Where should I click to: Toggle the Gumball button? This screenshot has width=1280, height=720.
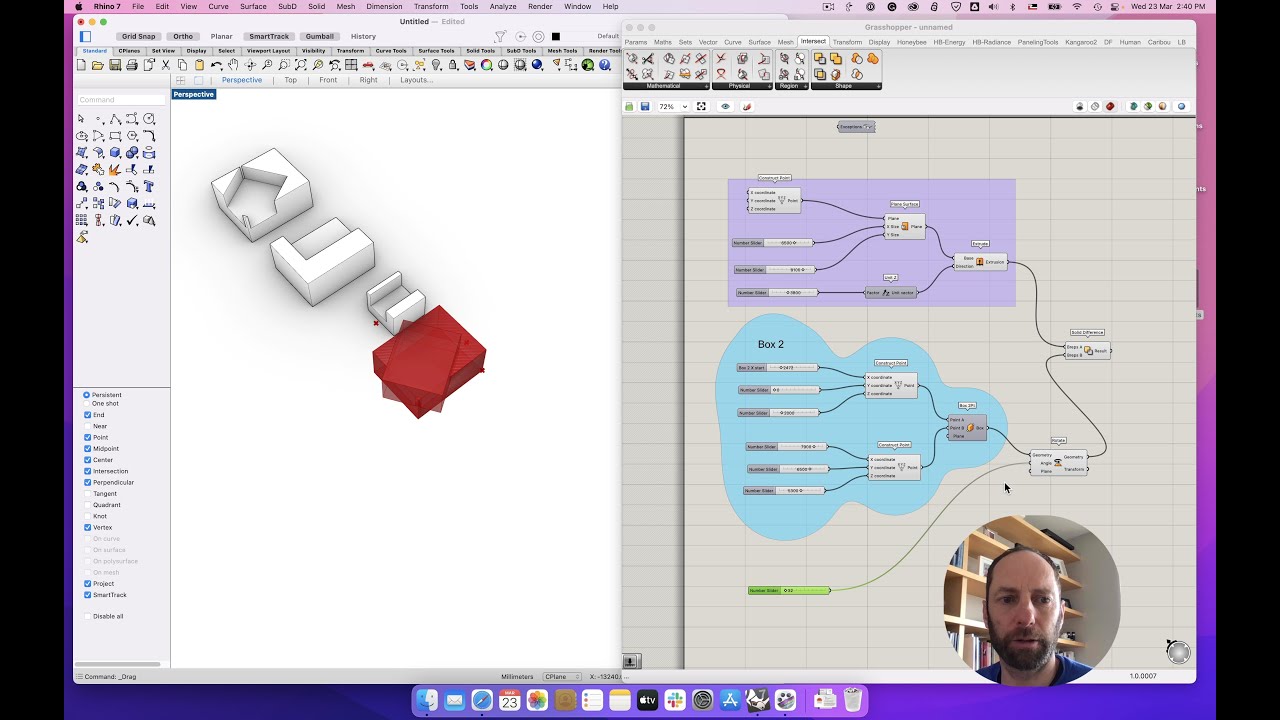(x=320, y=36)
